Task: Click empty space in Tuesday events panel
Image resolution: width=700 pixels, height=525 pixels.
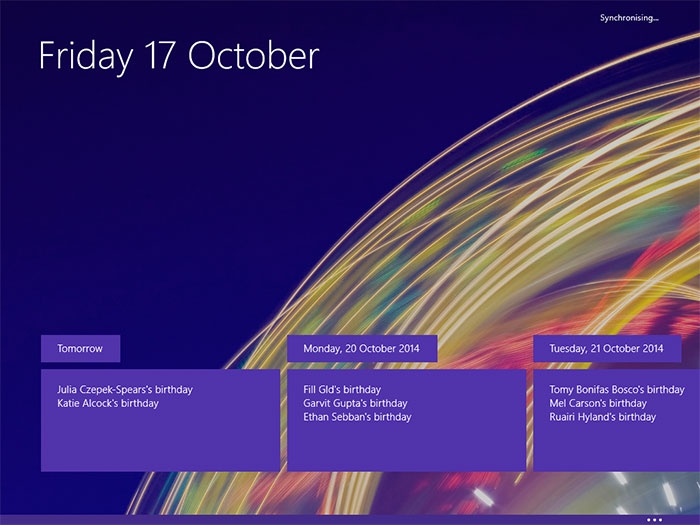Action: pyautogui.click(x=617, y=446)
